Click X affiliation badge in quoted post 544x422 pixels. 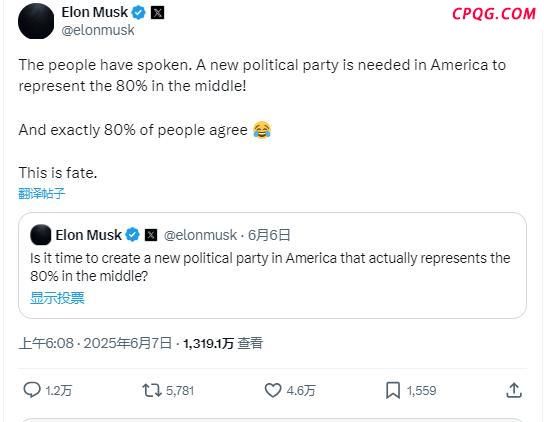(151, 235)
